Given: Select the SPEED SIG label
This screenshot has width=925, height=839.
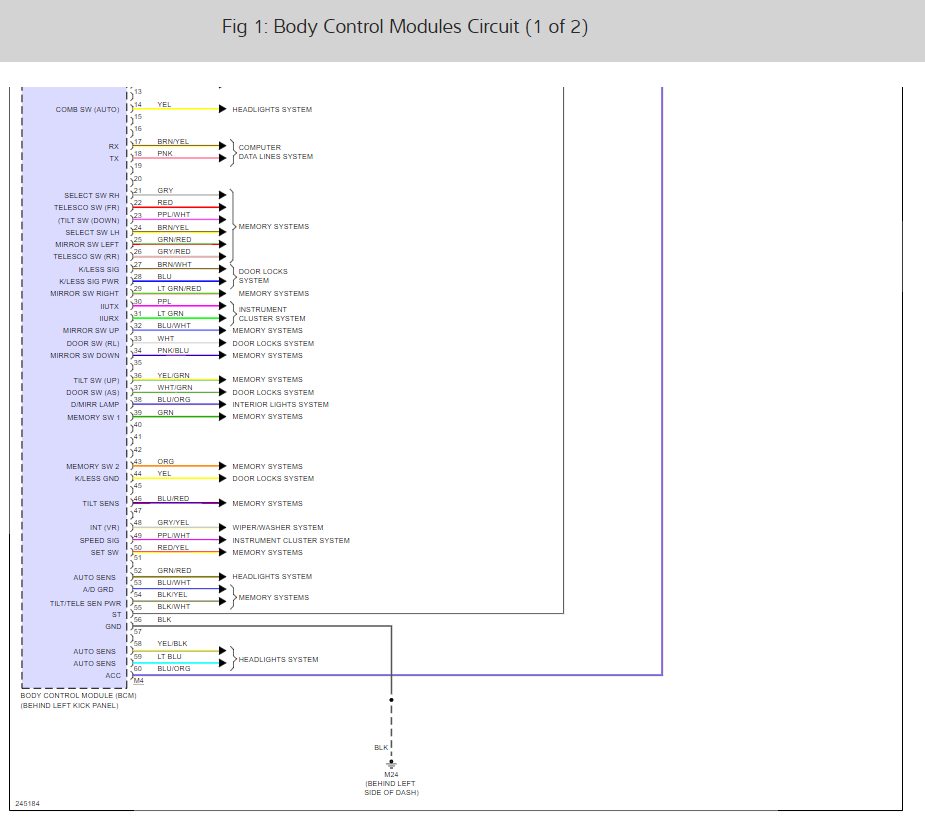Looking at the screenshot, I should click(x=99, y=541).
